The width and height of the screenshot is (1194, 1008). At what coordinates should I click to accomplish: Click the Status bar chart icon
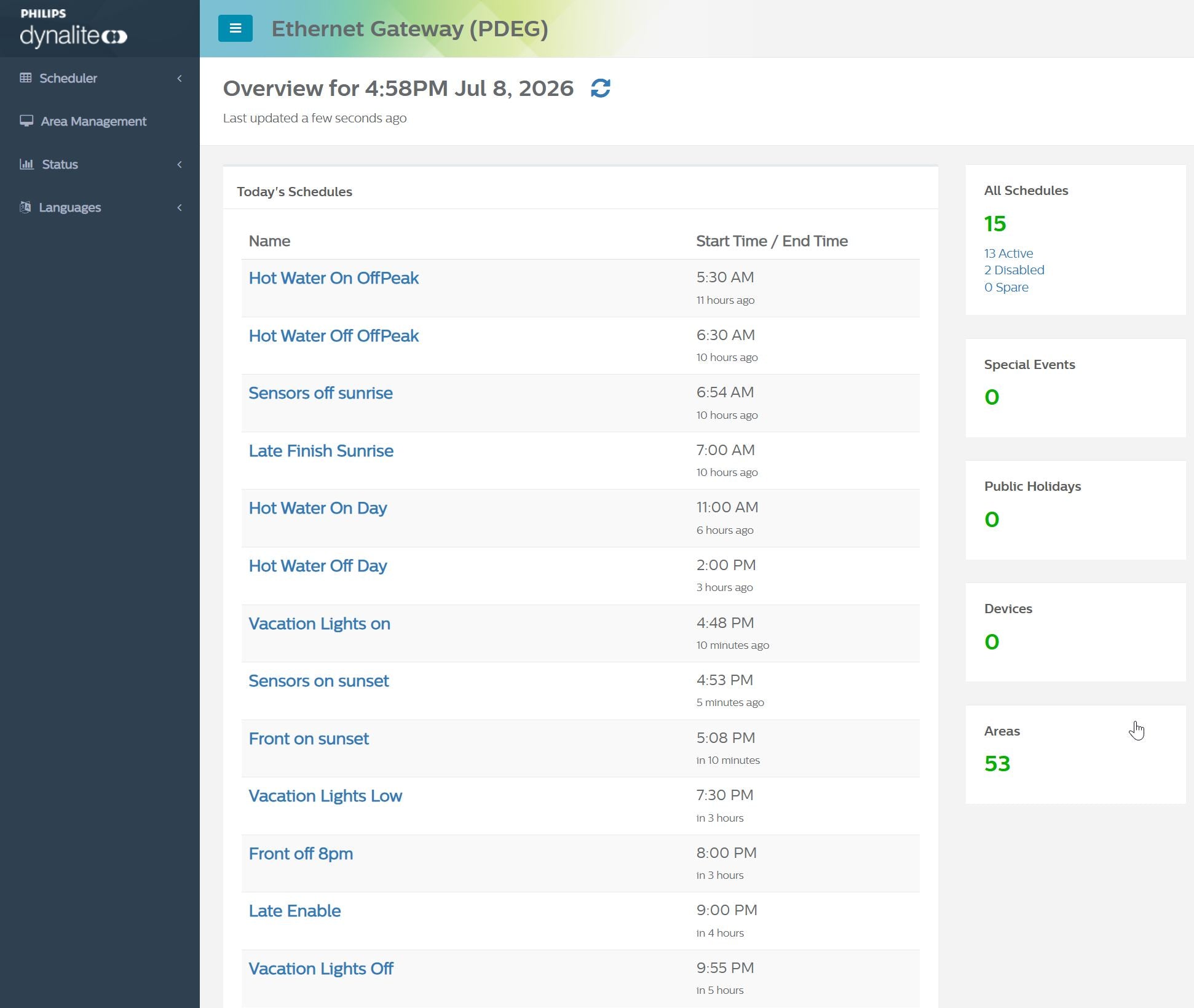[x=26, y=164]
